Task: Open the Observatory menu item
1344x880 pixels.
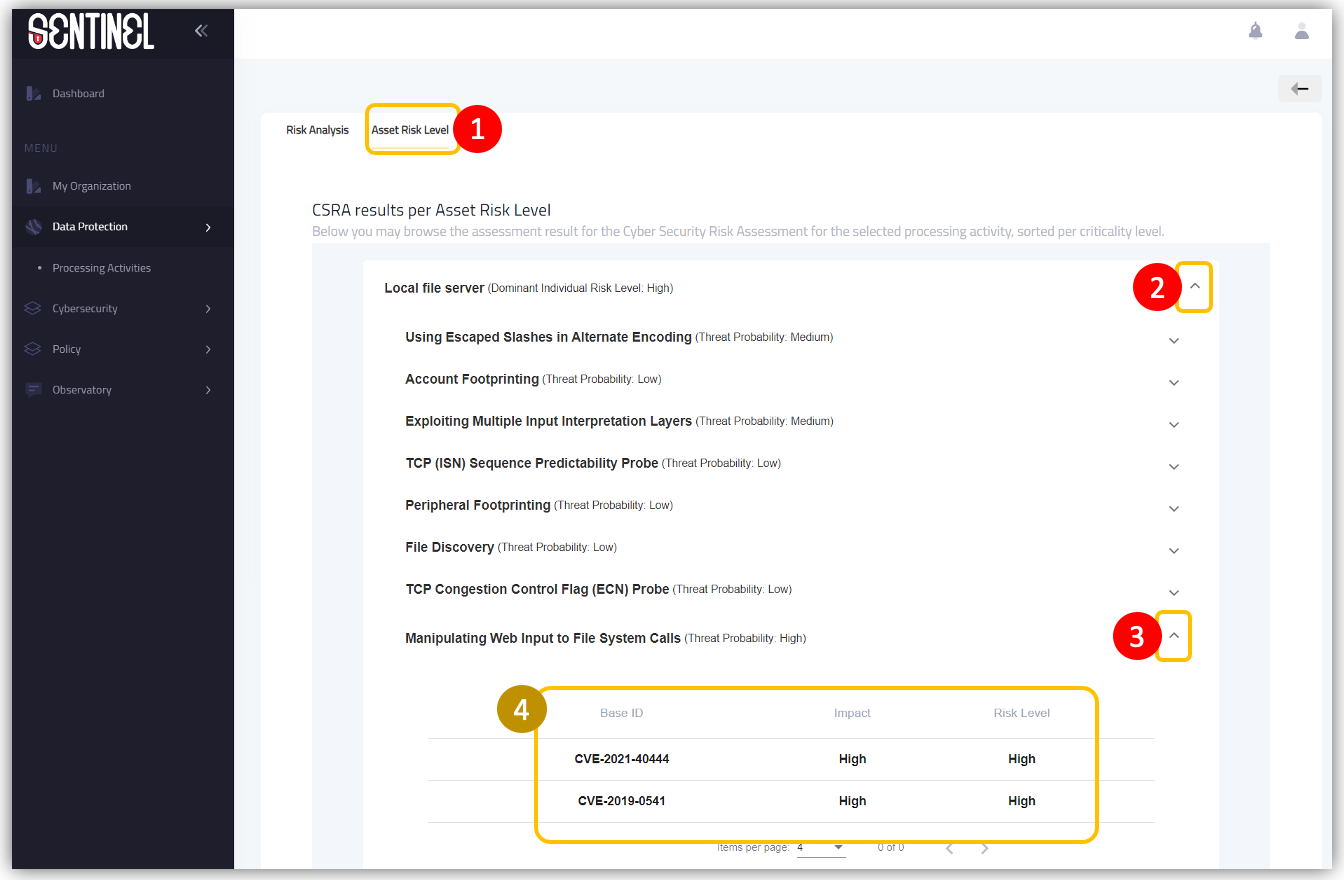Action: click(x=82, y=390)
